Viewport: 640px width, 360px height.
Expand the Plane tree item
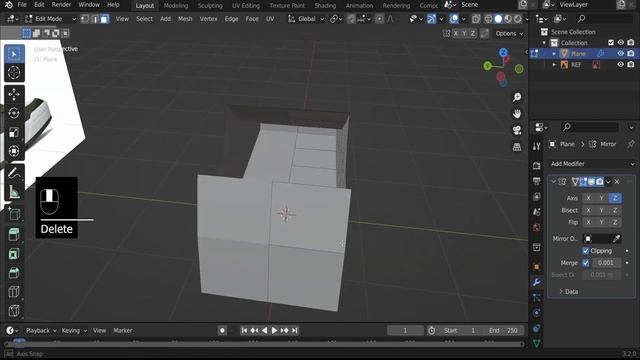554,53
